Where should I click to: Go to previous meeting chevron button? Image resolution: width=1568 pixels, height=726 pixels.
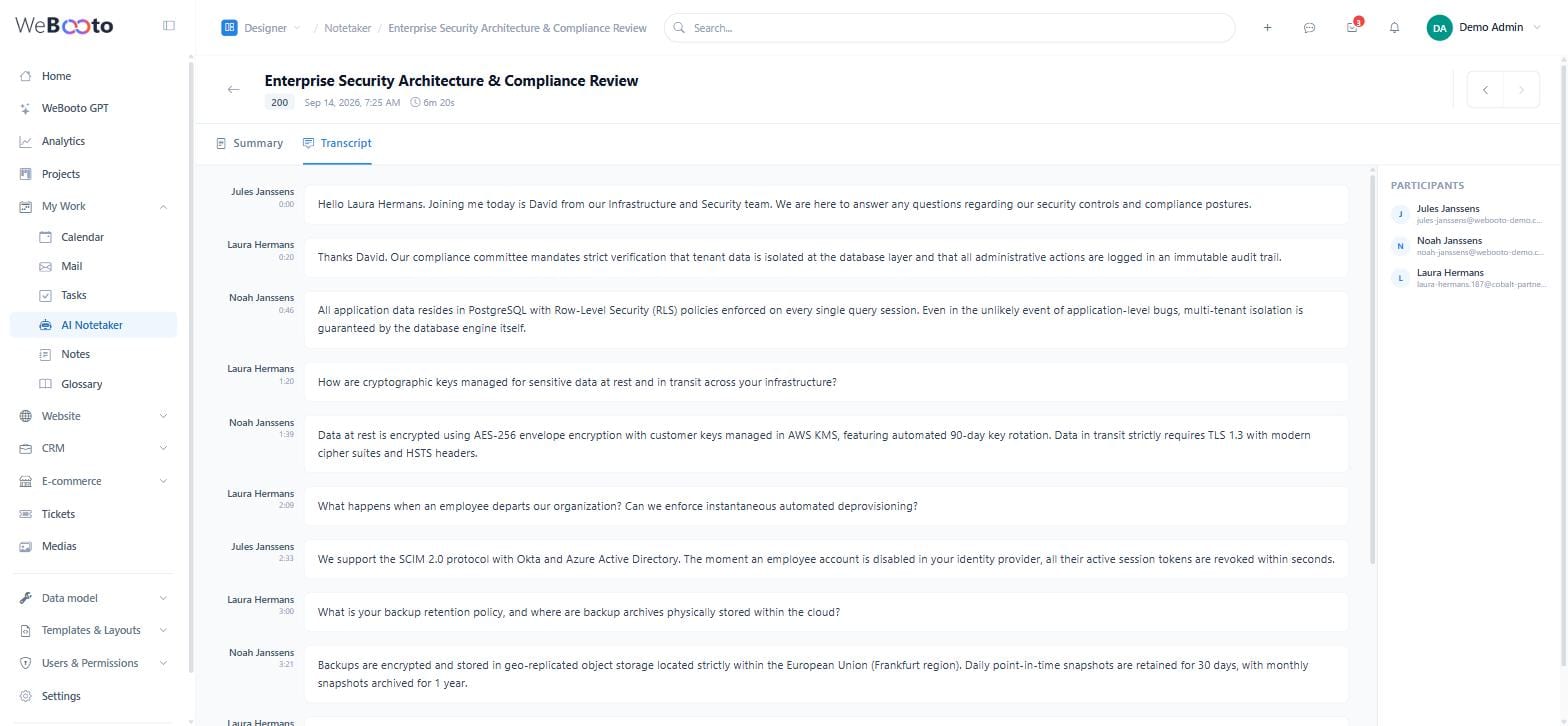coord(1485,90)
